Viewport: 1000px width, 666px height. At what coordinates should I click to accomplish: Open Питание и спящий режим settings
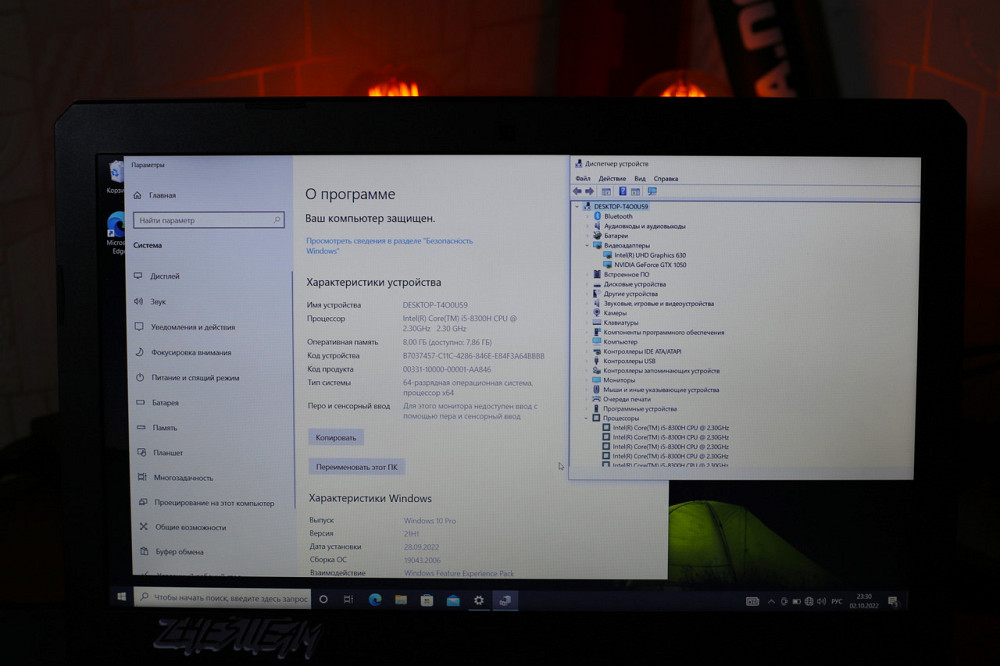click(195, 377)
